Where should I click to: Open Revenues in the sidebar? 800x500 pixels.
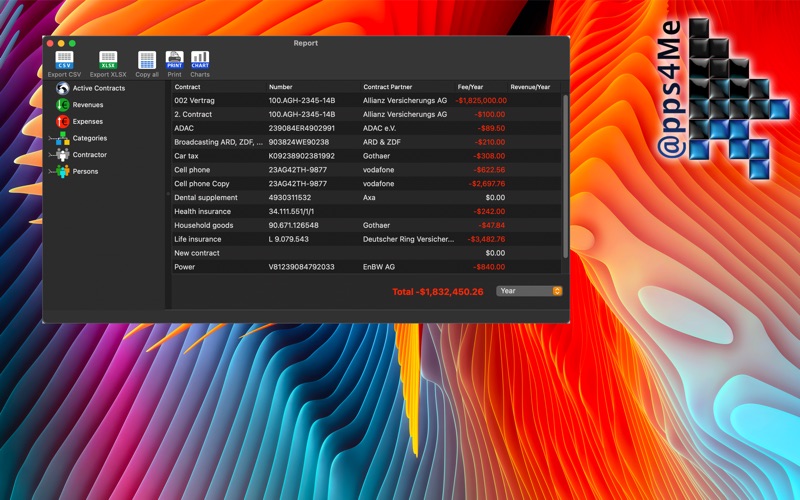[88, 105]
